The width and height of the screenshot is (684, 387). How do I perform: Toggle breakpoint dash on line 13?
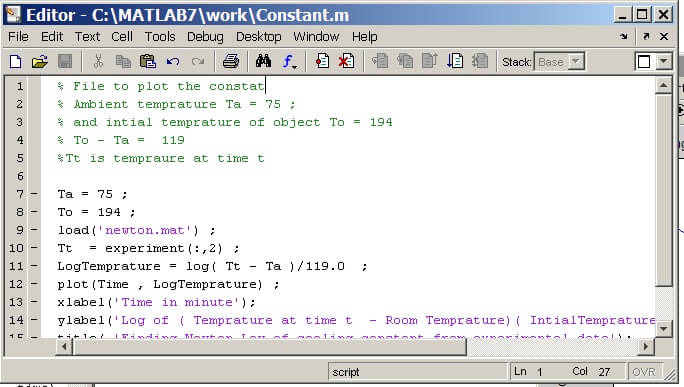pyautogui.click(x=34, y=302)
